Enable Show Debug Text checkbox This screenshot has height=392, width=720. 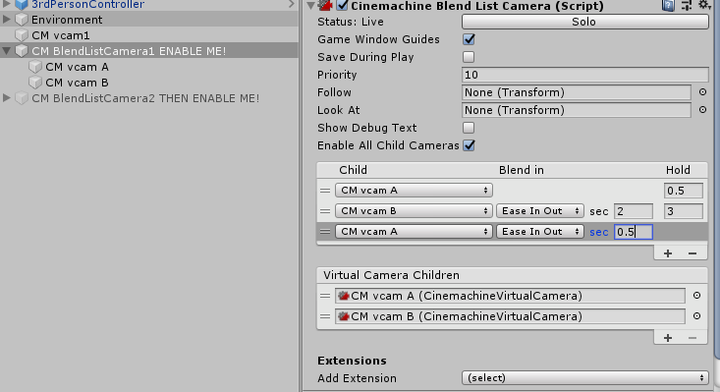[x=469, y=128]
